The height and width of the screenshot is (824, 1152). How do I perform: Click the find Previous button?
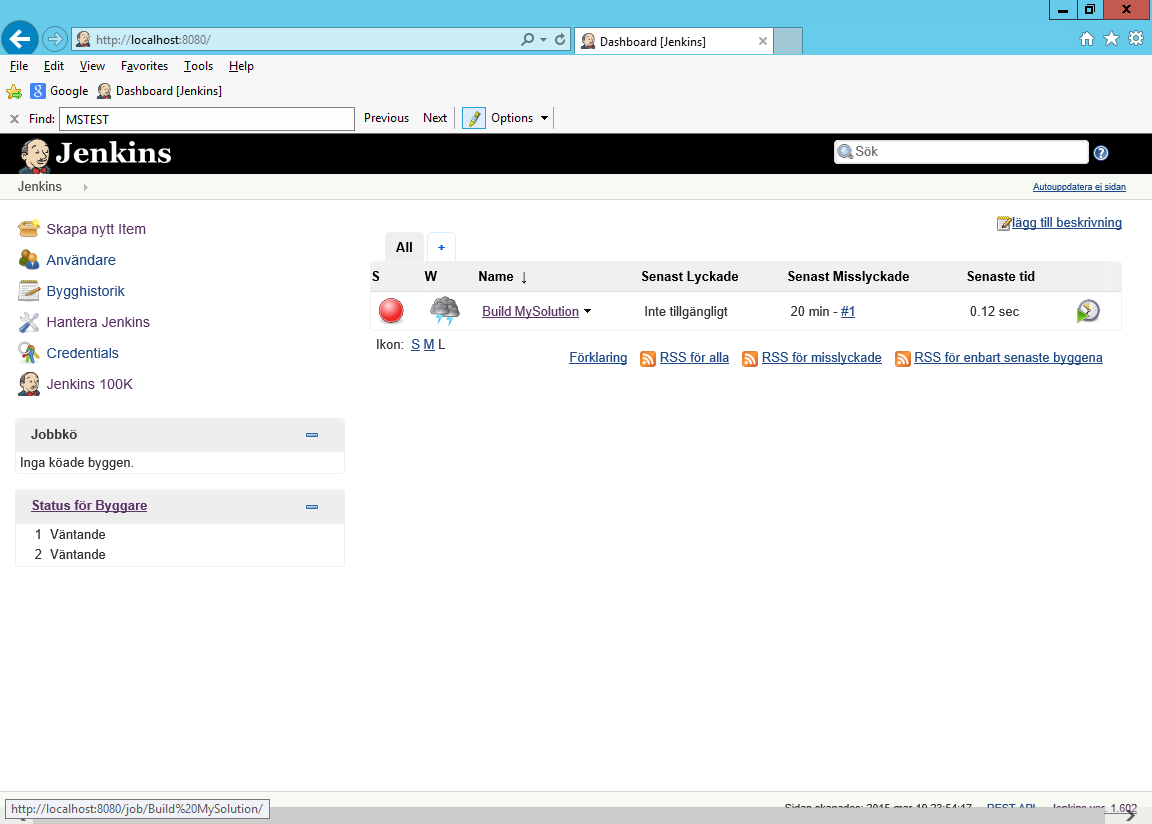point(386,118)
